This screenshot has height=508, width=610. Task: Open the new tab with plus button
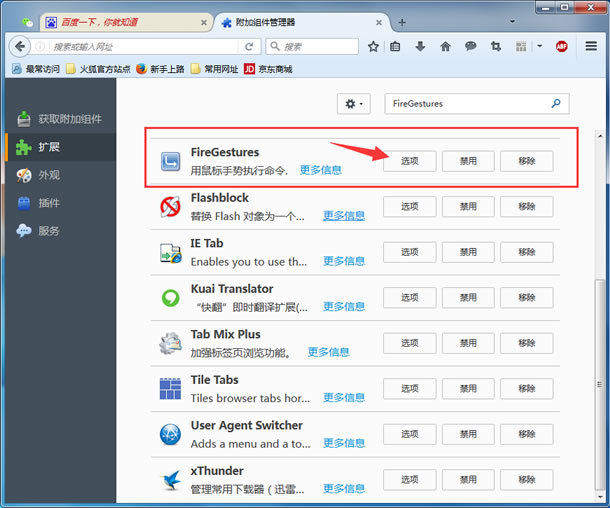[402, 21]
